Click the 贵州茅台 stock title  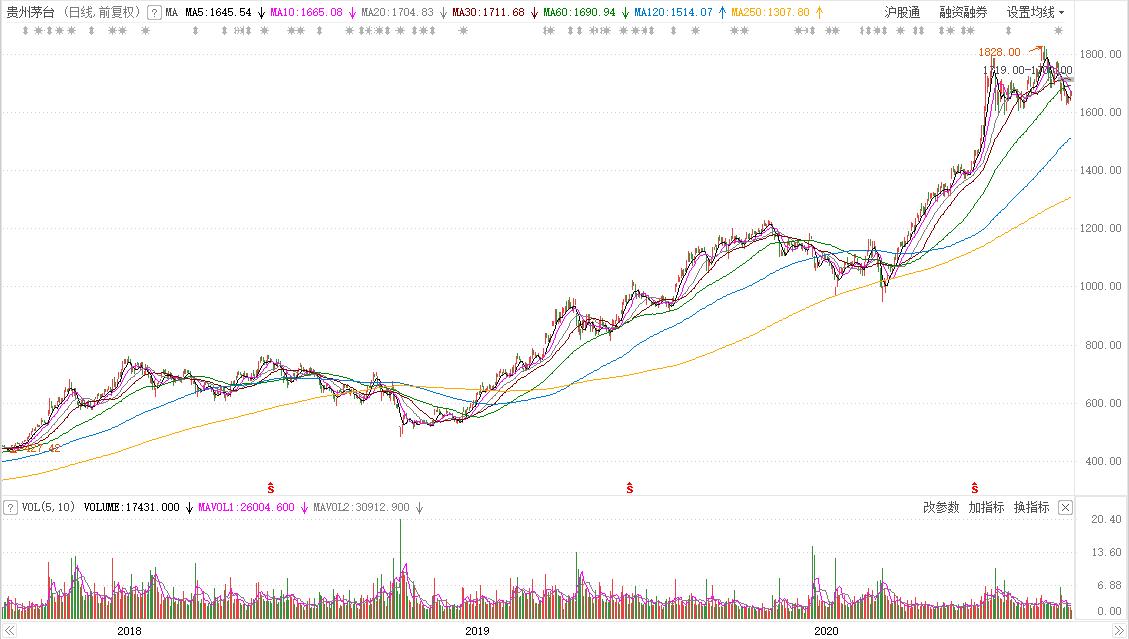pos(30,12)
